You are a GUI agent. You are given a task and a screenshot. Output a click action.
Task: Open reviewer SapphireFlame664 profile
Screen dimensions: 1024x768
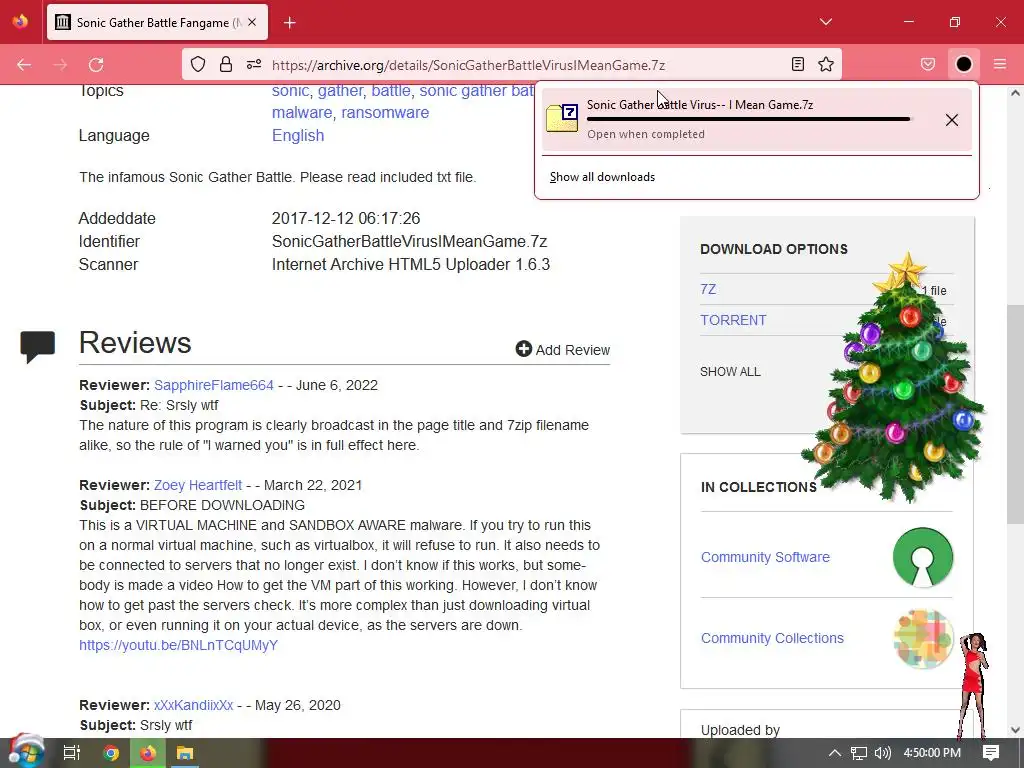coord(214,385)
